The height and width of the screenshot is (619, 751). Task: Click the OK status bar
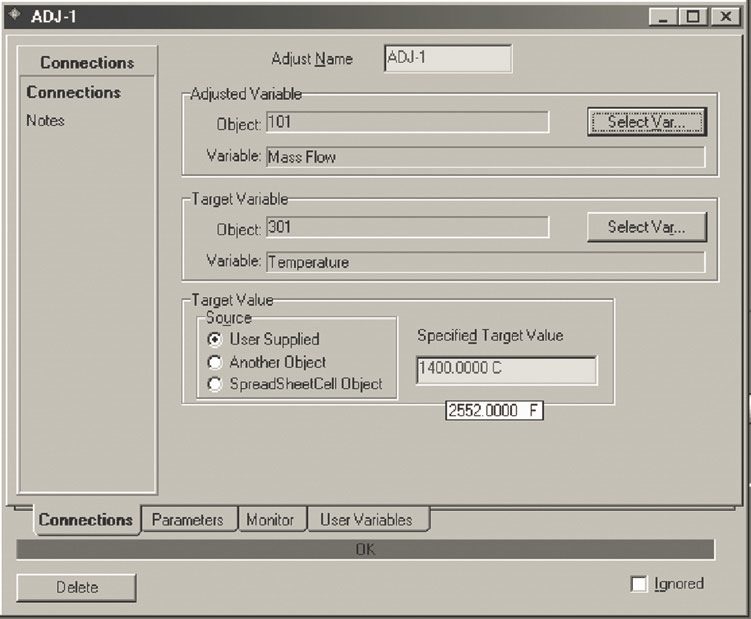coord(365,549)
